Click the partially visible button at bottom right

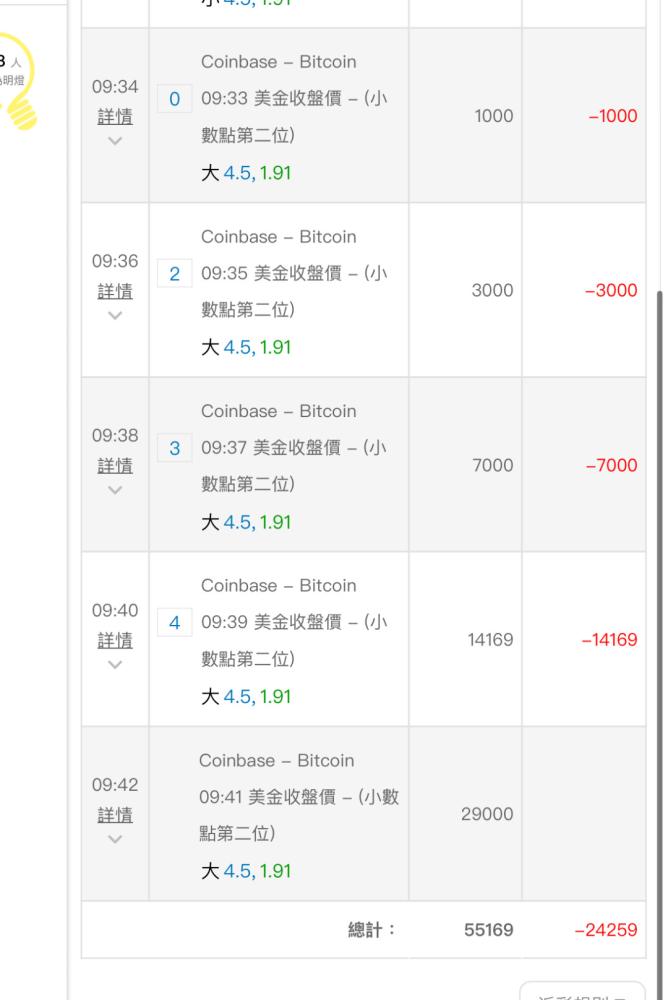(x=582, y=991)
